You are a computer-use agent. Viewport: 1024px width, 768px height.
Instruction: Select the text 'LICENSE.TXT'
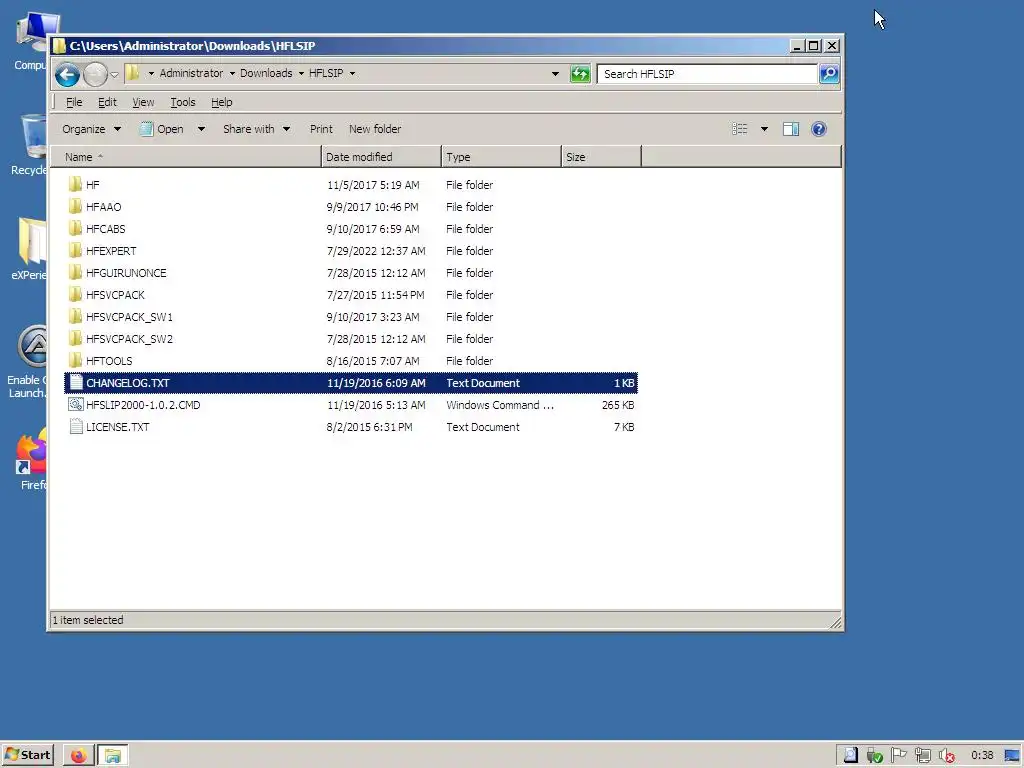pos(118,427)
